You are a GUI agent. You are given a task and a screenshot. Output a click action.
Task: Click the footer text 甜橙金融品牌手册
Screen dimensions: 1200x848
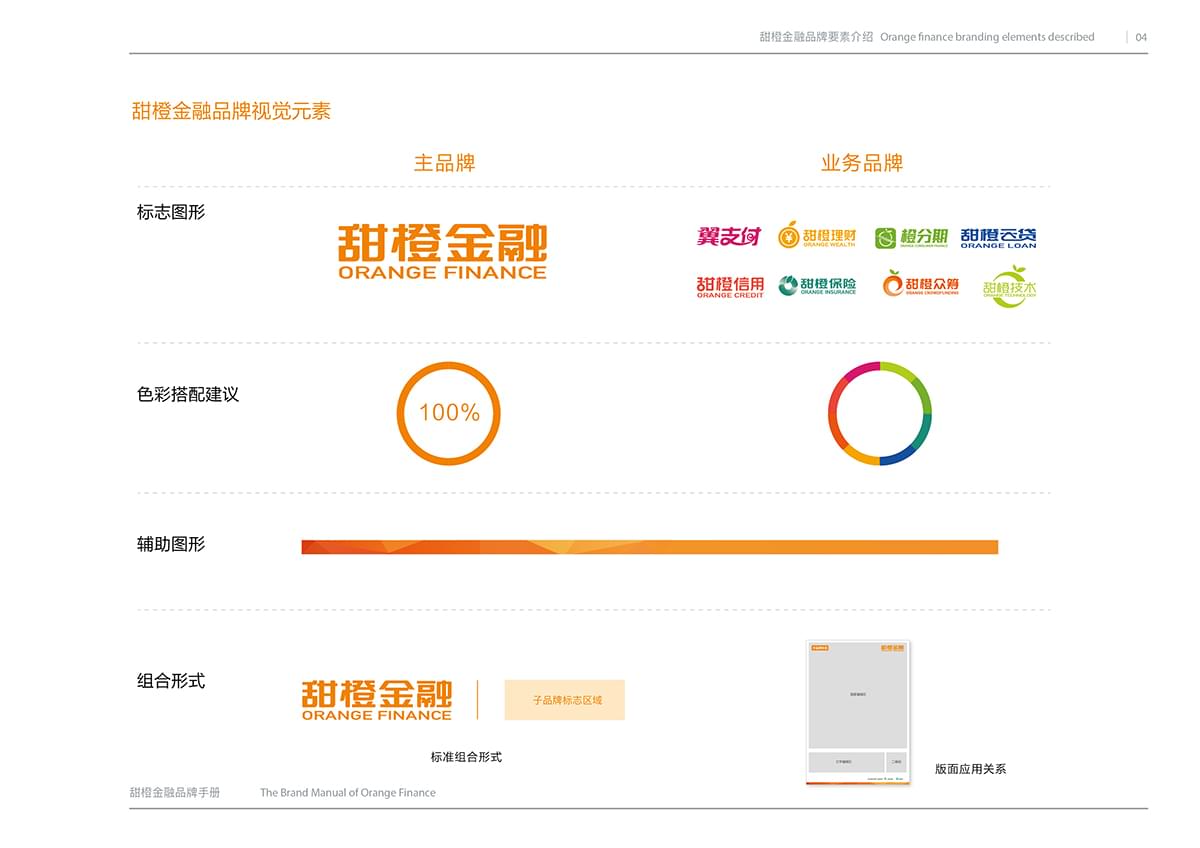tap(175, 792)
